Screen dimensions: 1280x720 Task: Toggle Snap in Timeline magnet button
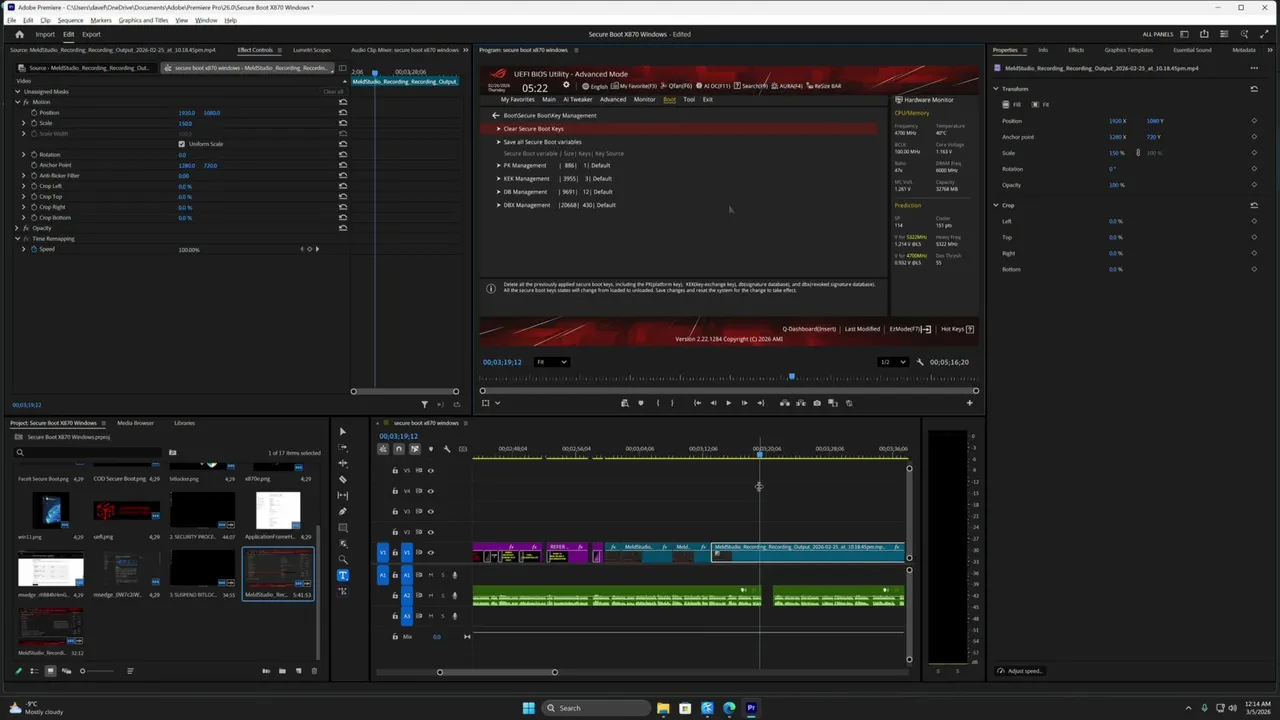398,449
